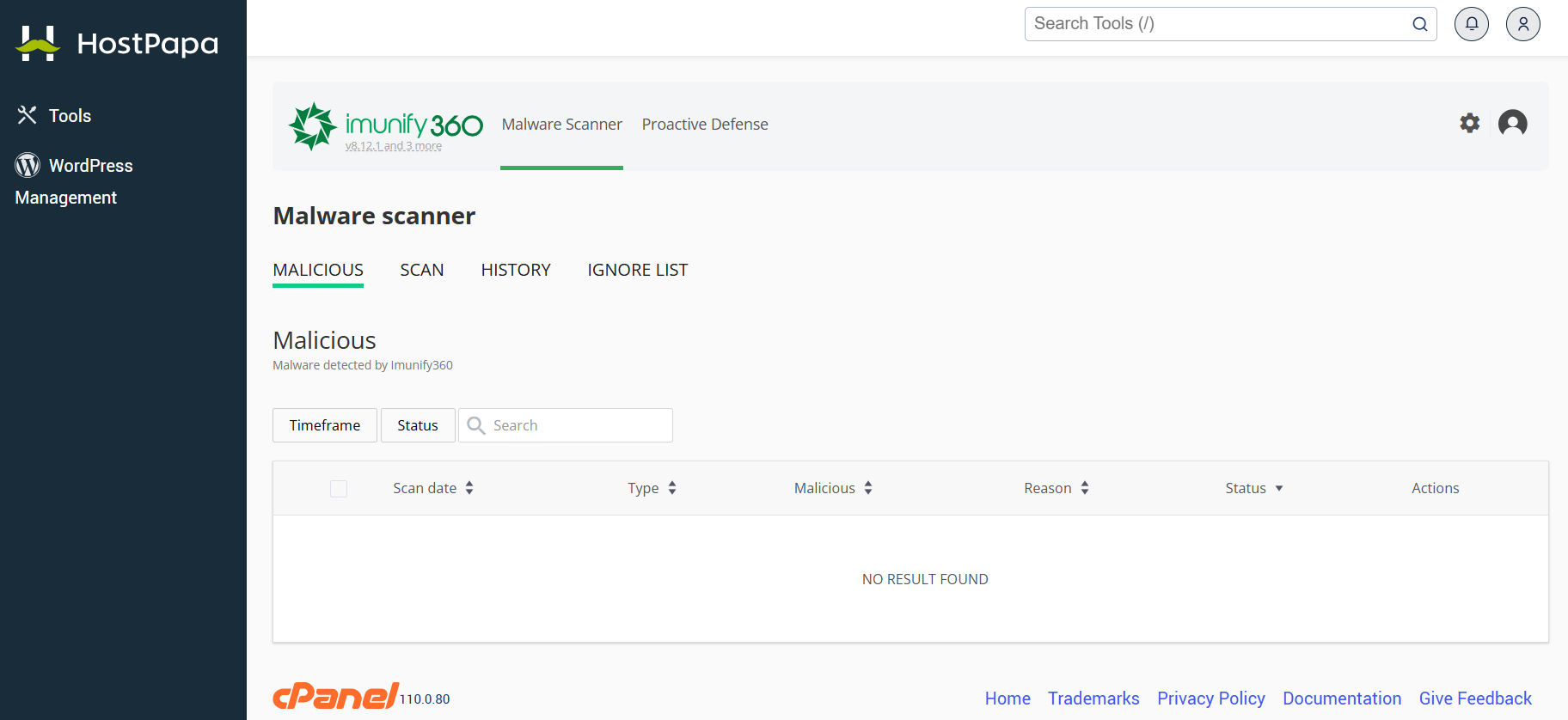Open the Timeframe filter dropdown
The width and height of the screenshot is (1568, 720).
tap(325, 425)
